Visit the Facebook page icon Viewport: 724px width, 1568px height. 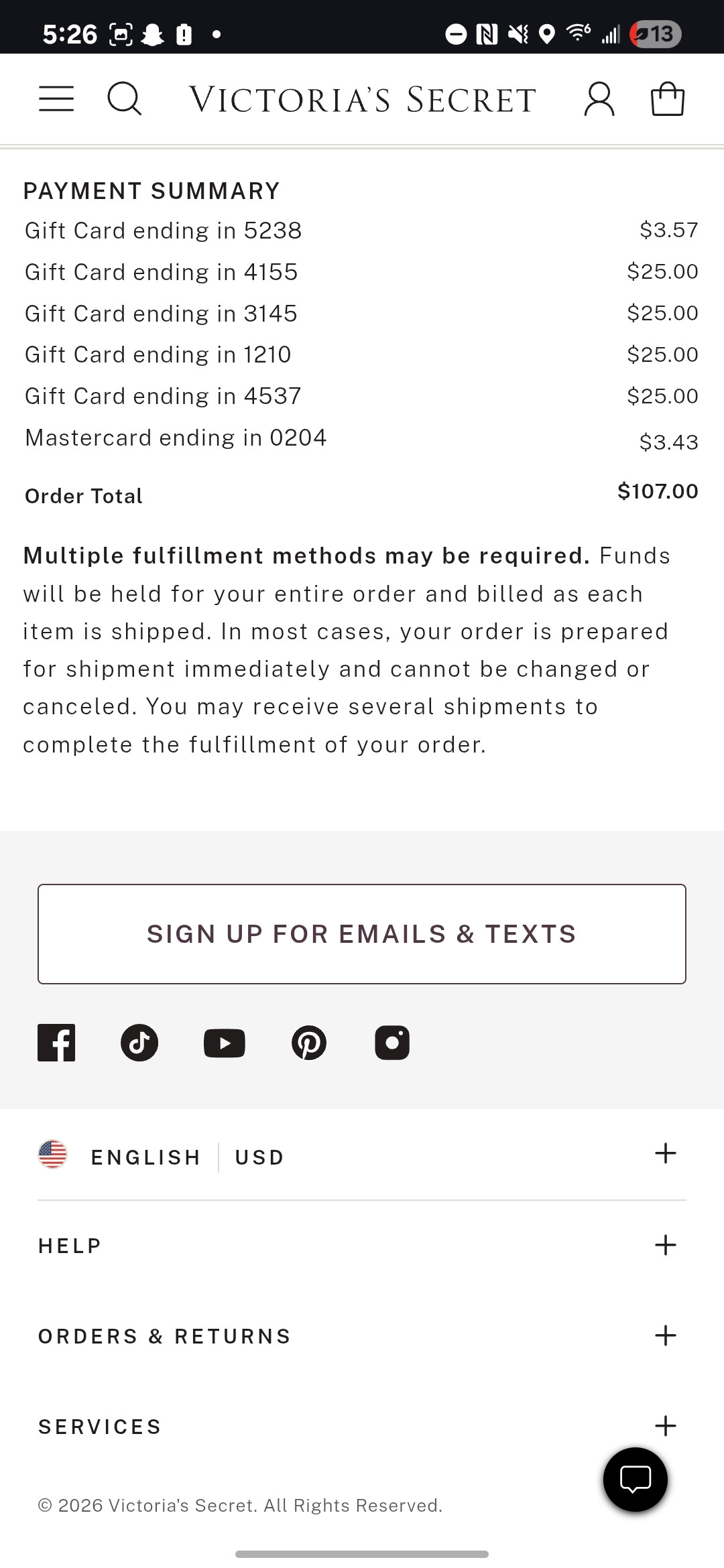56,1043
